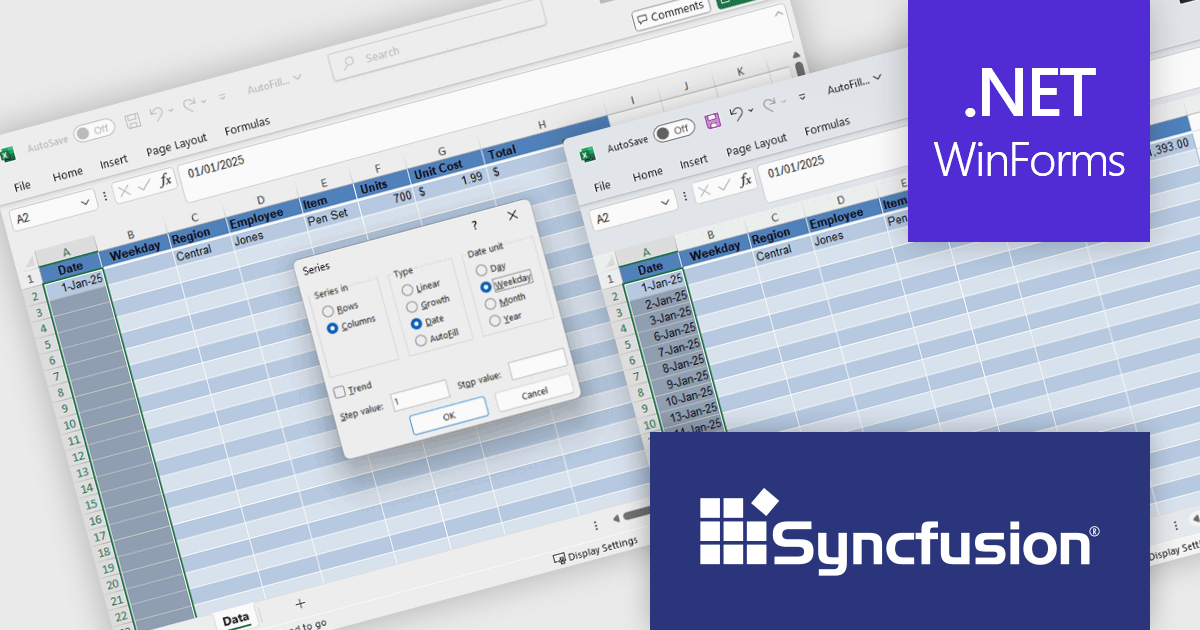Add a new sheet with plus icon
This screenshot has width=1200, height=630.
(300, 603)
